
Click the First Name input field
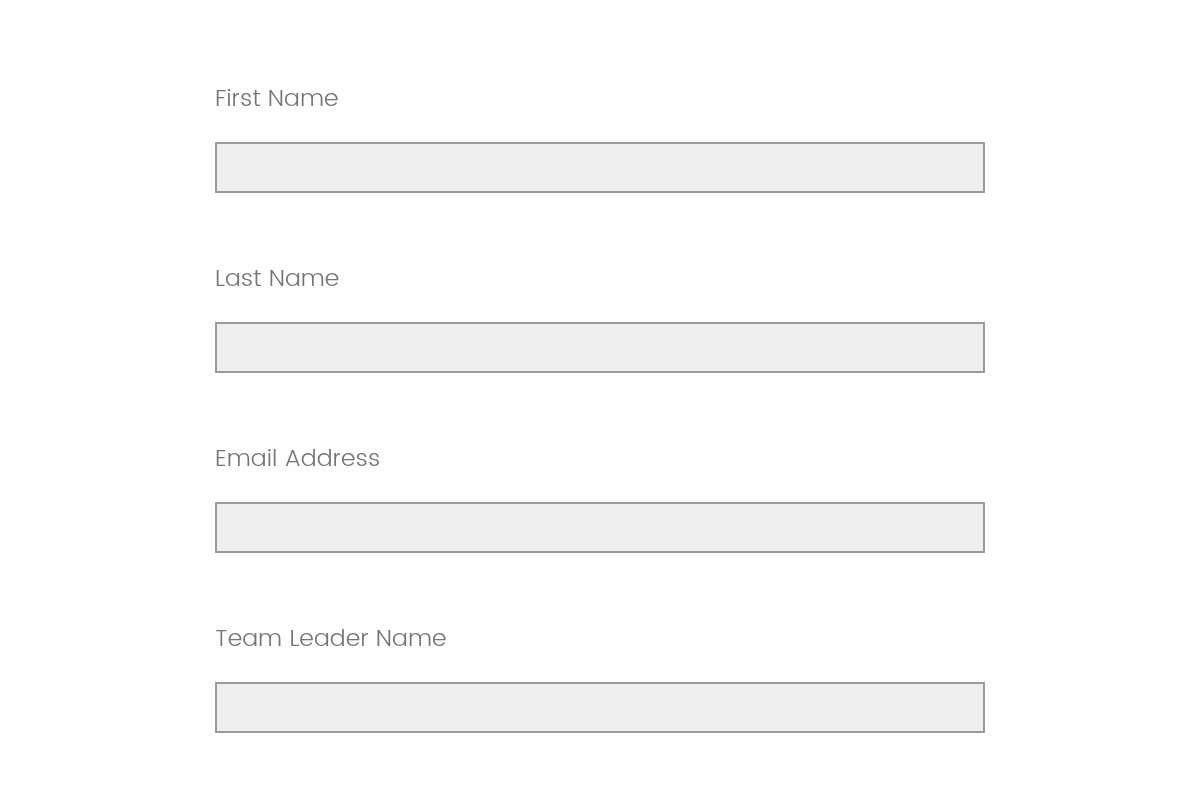click(x=600, y=167)
